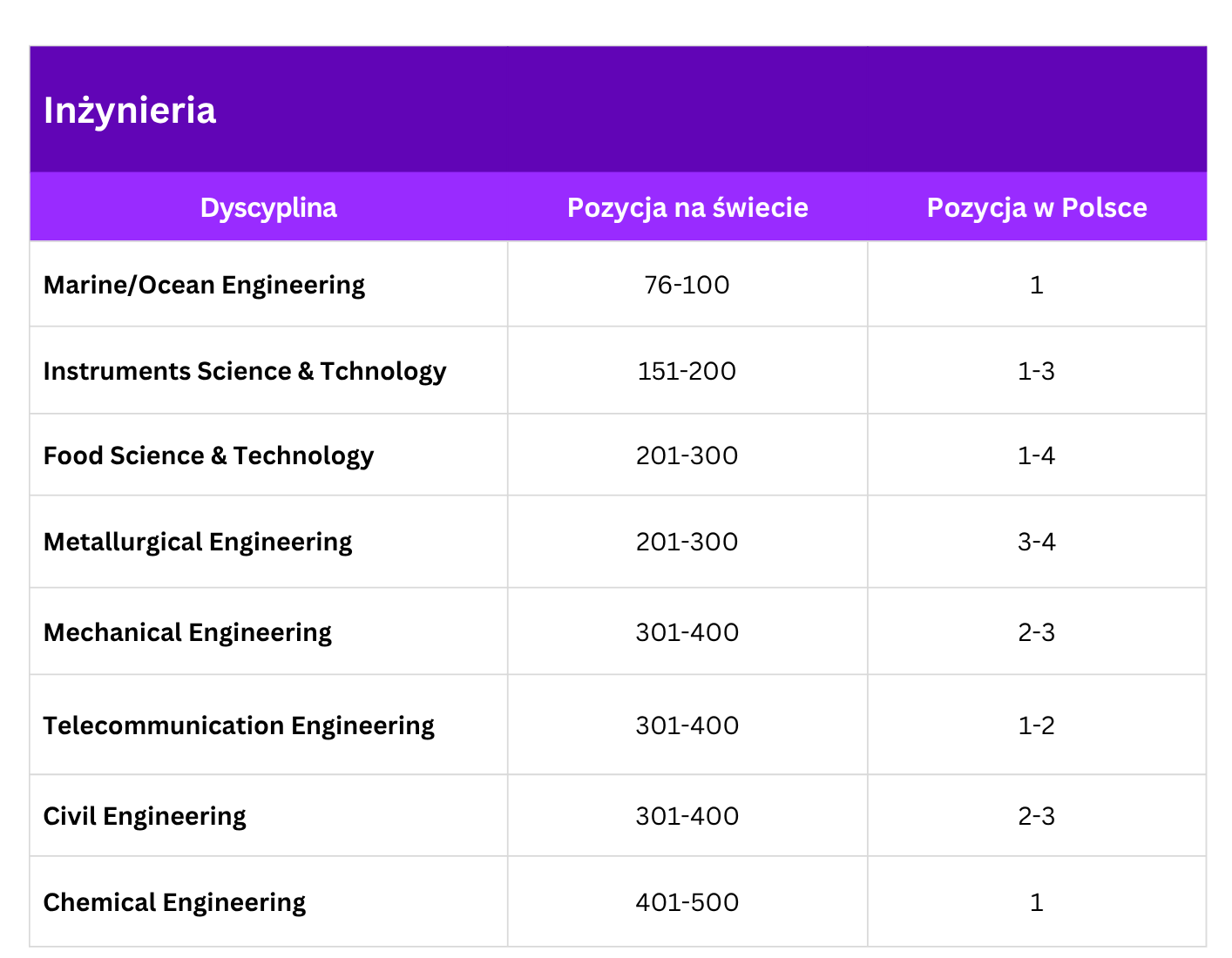Click the 1-2 Poland position cell
The height and width of the screenshot is (958, 1232).
pyautogui.click(x=1037, y=725)
